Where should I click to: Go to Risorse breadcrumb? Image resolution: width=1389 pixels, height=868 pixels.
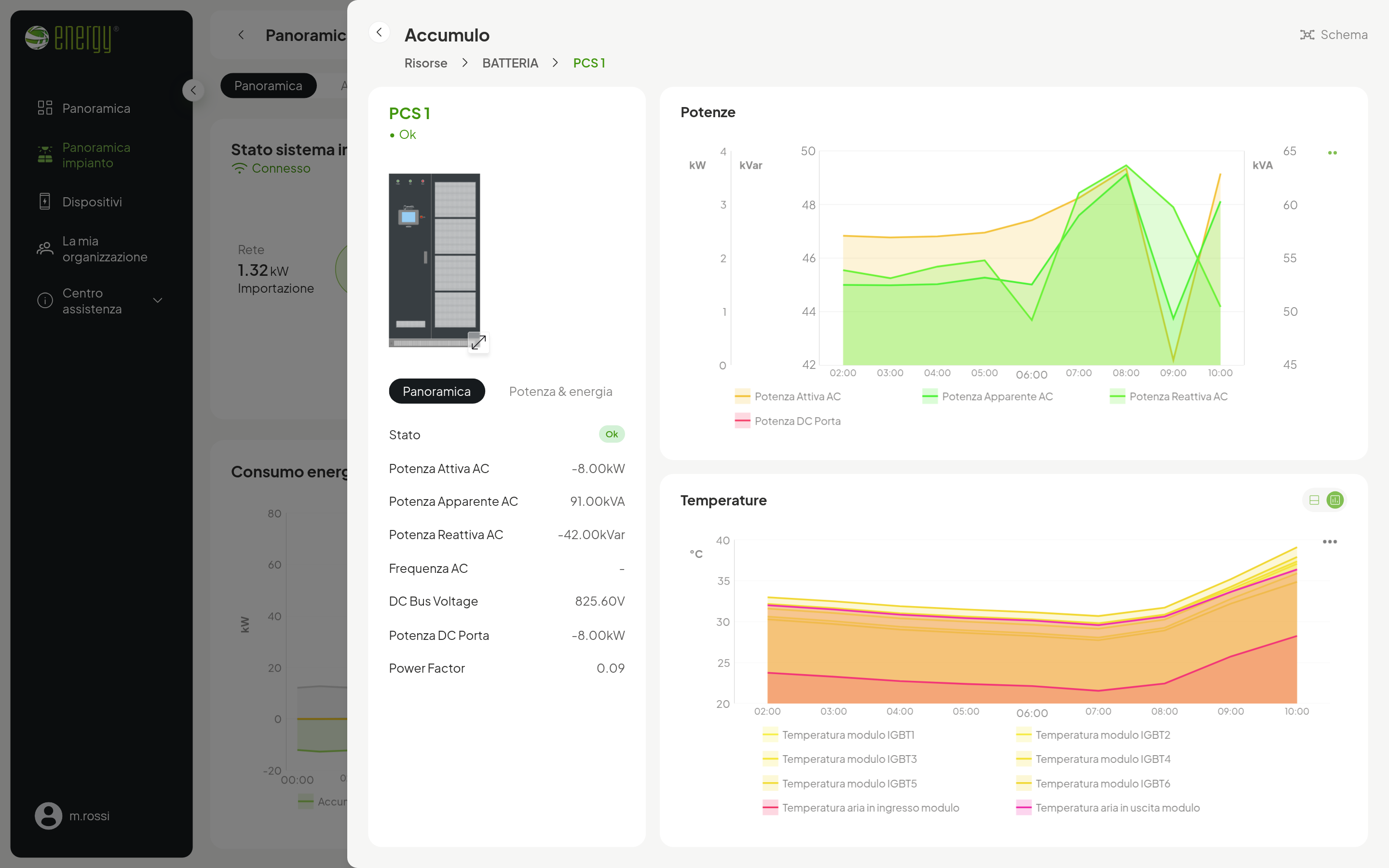click(425, 63)
